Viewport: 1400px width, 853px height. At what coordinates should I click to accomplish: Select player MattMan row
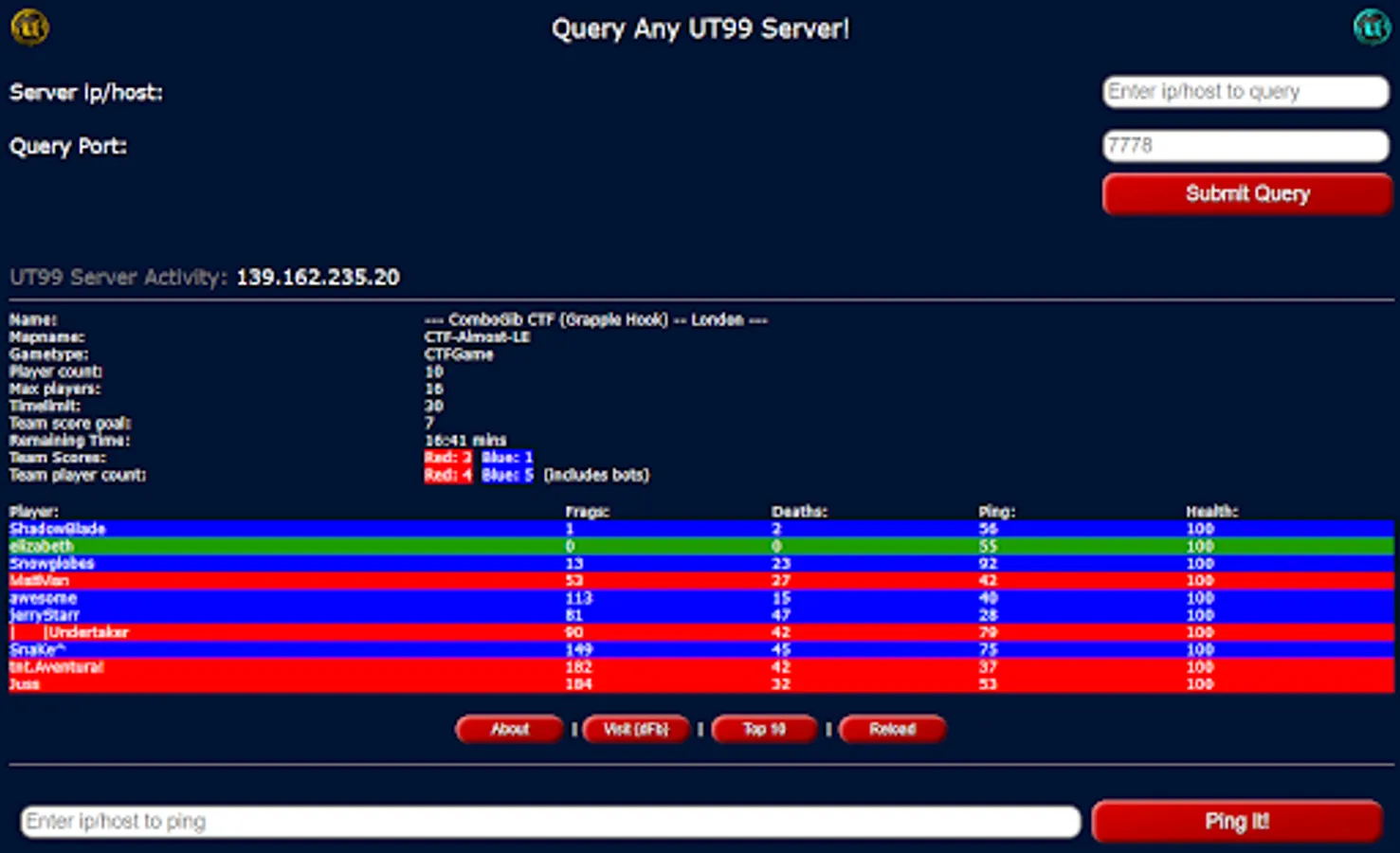[700, 580]
